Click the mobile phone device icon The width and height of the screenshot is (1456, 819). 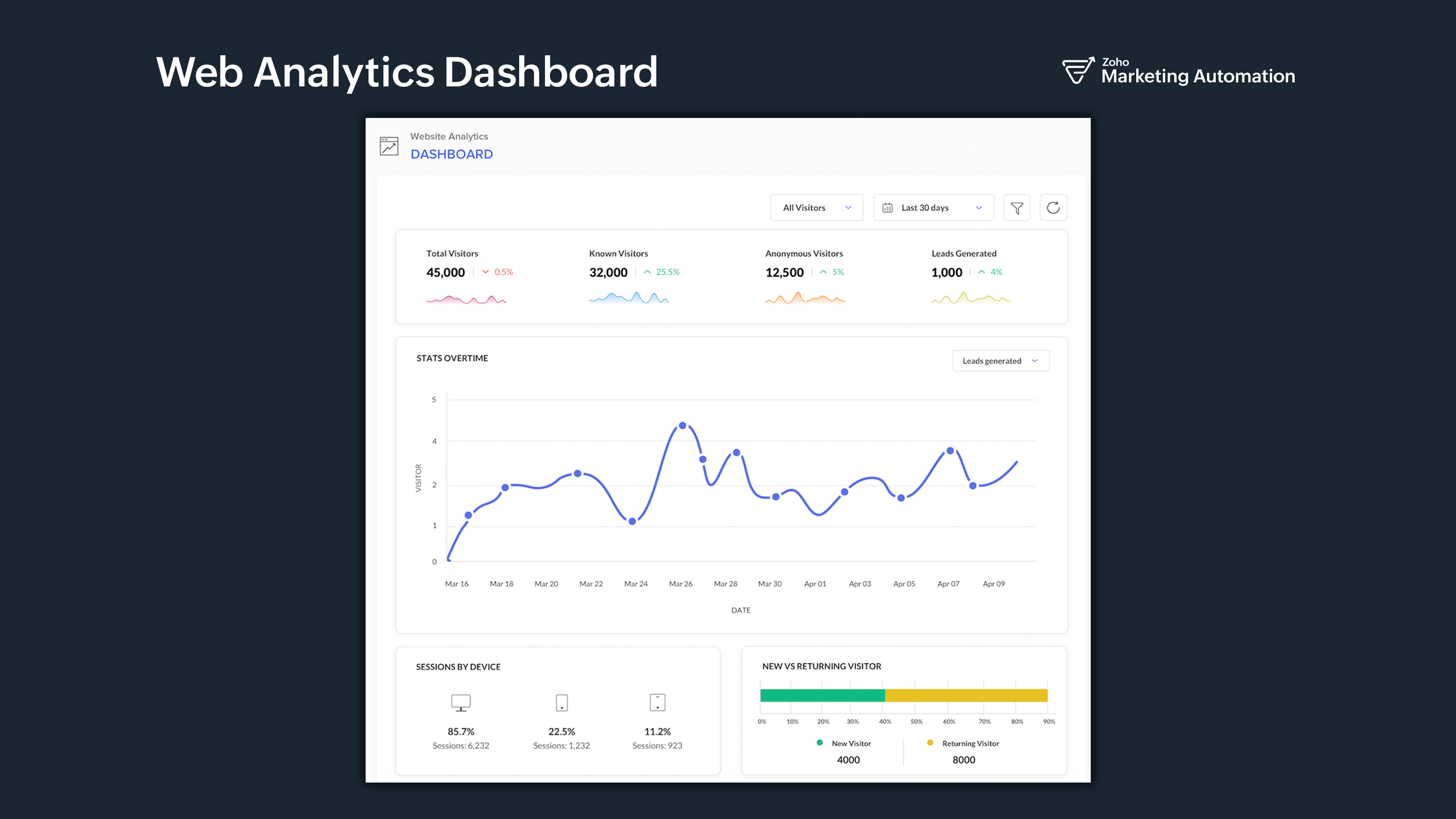pyautogui.click(x=561, y=703)
